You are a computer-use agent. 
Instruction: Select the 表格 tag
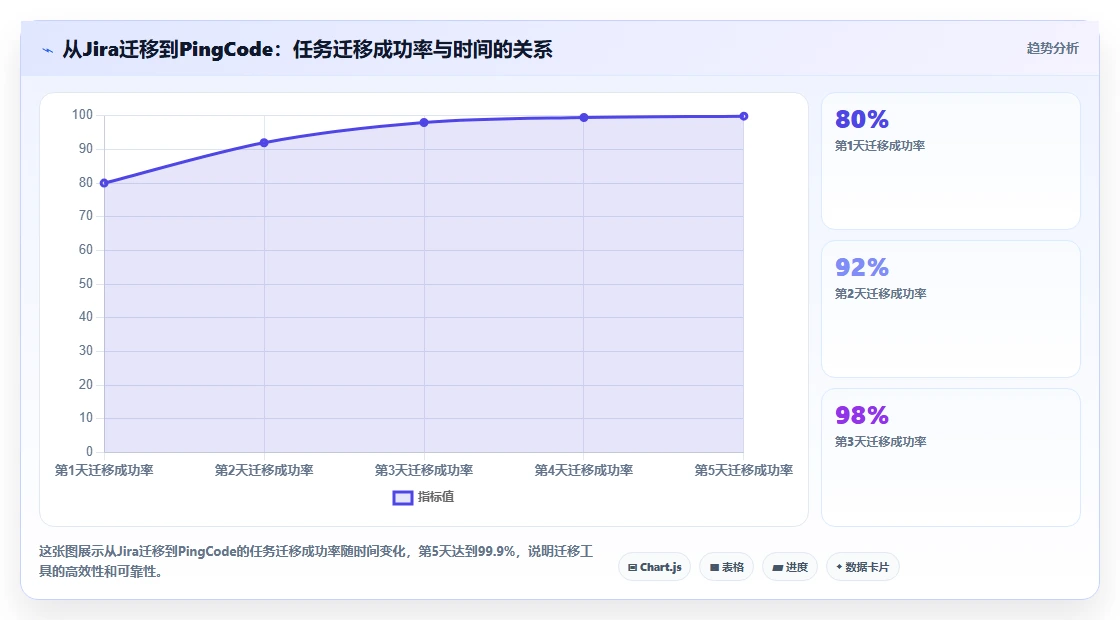(726, 567)
